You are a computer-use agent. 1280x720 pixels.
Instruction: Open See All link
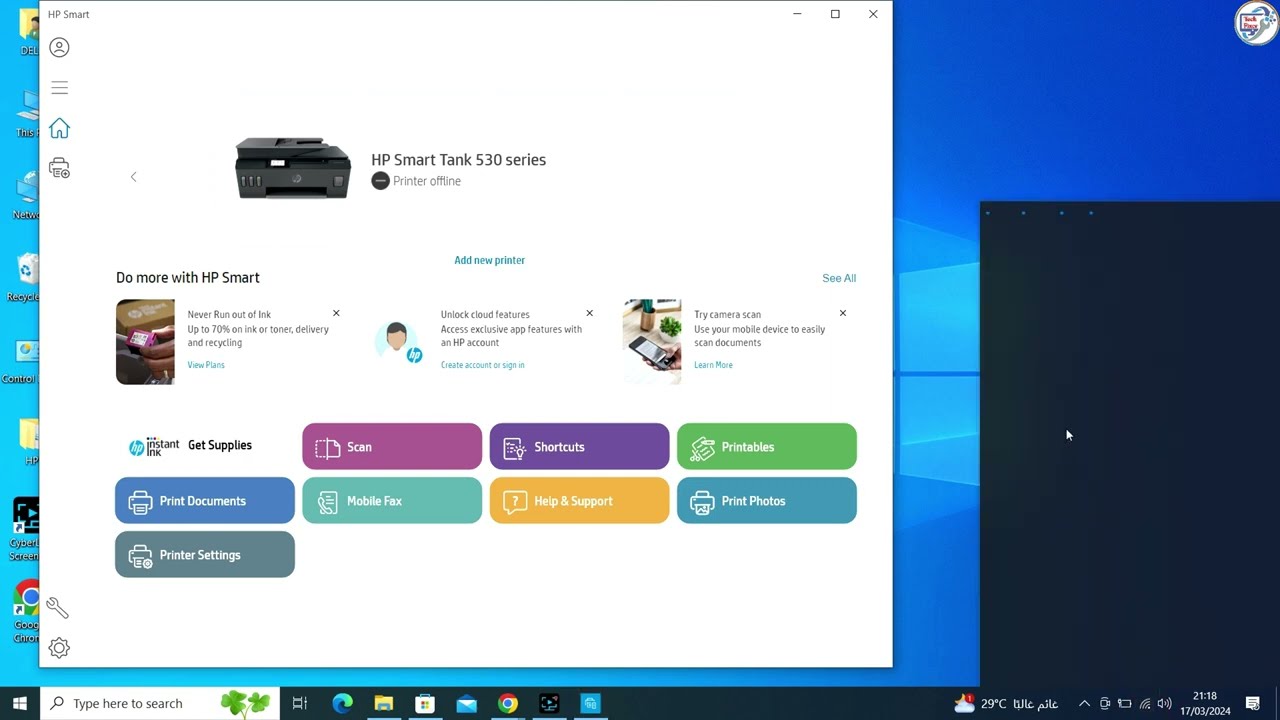pyautogui.click(x=839, y=278)
